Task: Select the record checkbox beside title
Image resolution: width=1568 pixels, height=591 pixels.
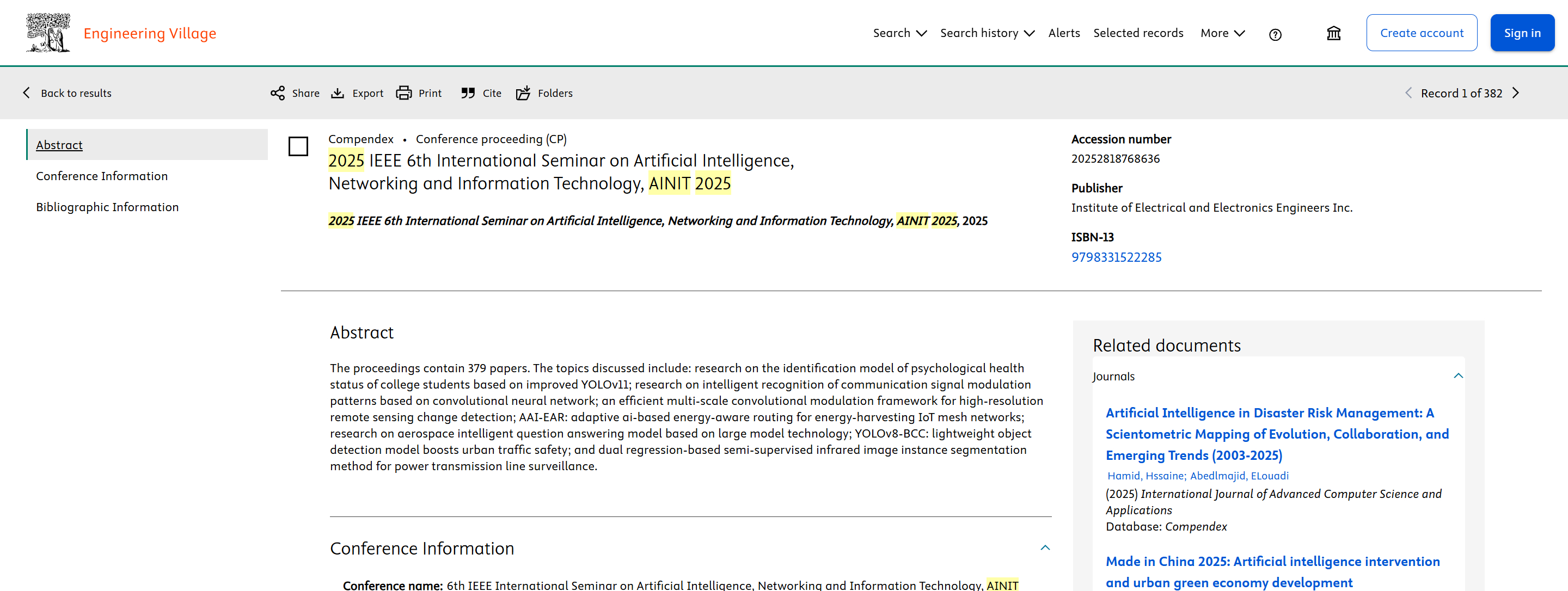Action: tap(298, 146)
